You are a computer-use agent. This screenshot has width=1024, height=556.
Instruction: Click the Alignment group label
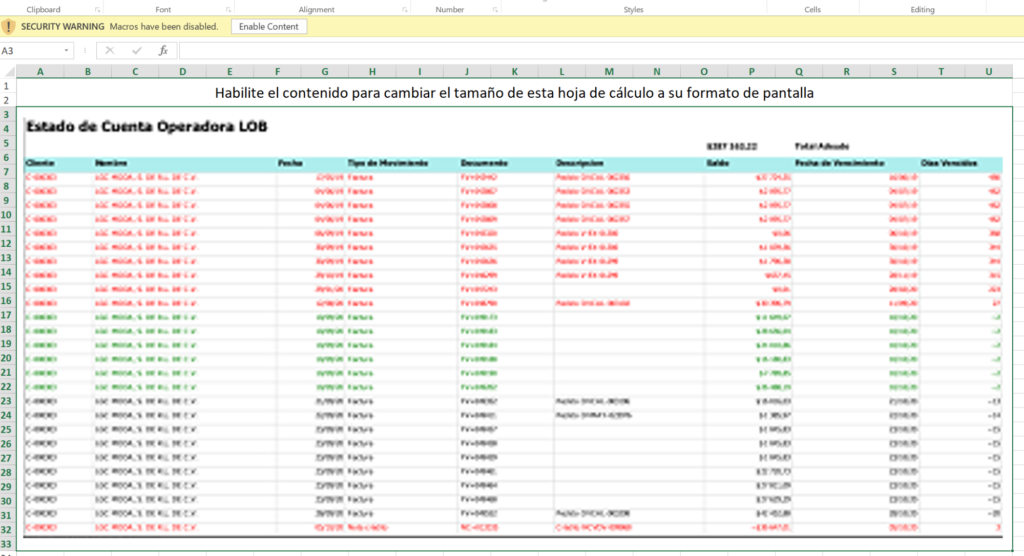317,10
